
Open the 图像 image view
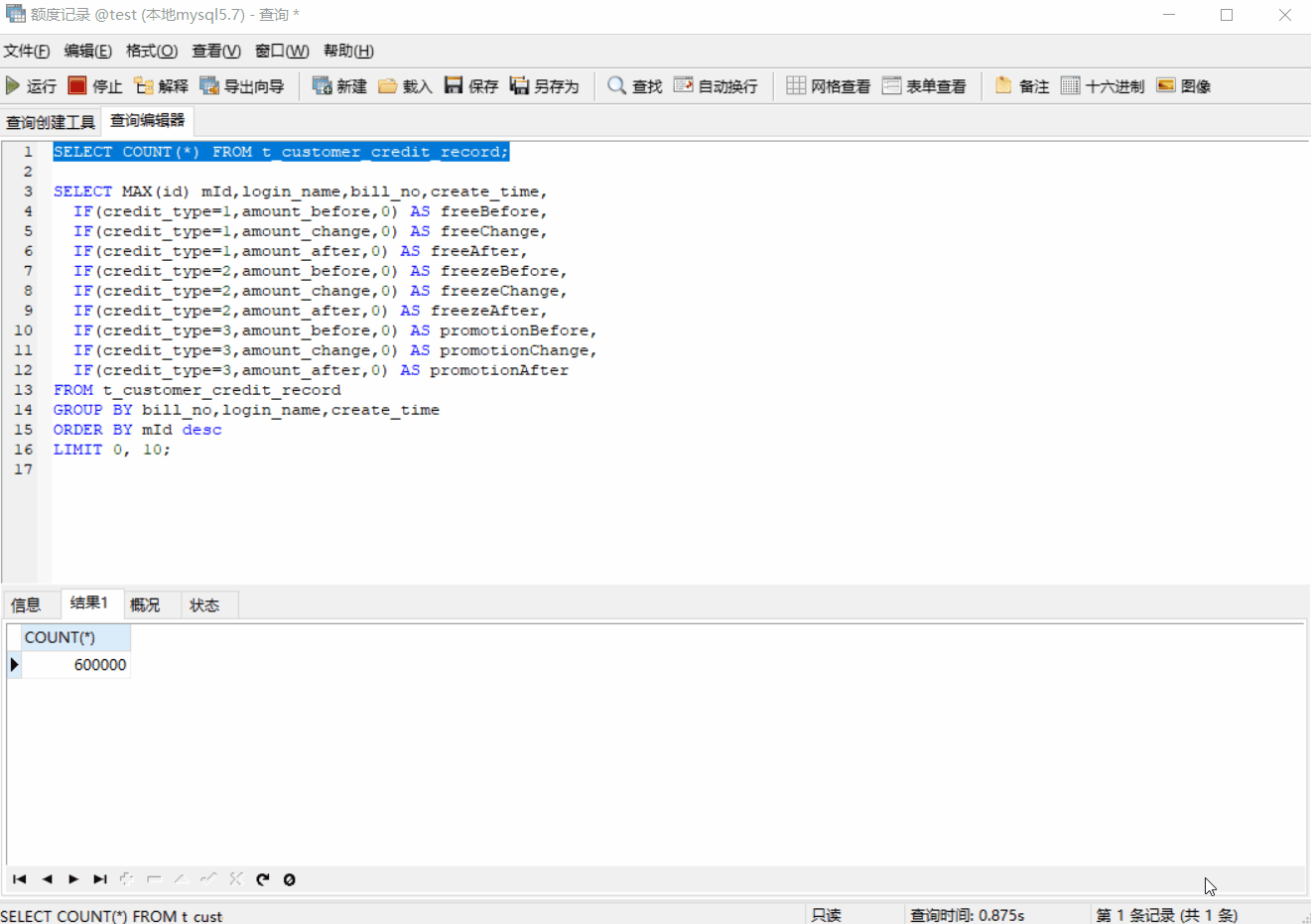1184,86
